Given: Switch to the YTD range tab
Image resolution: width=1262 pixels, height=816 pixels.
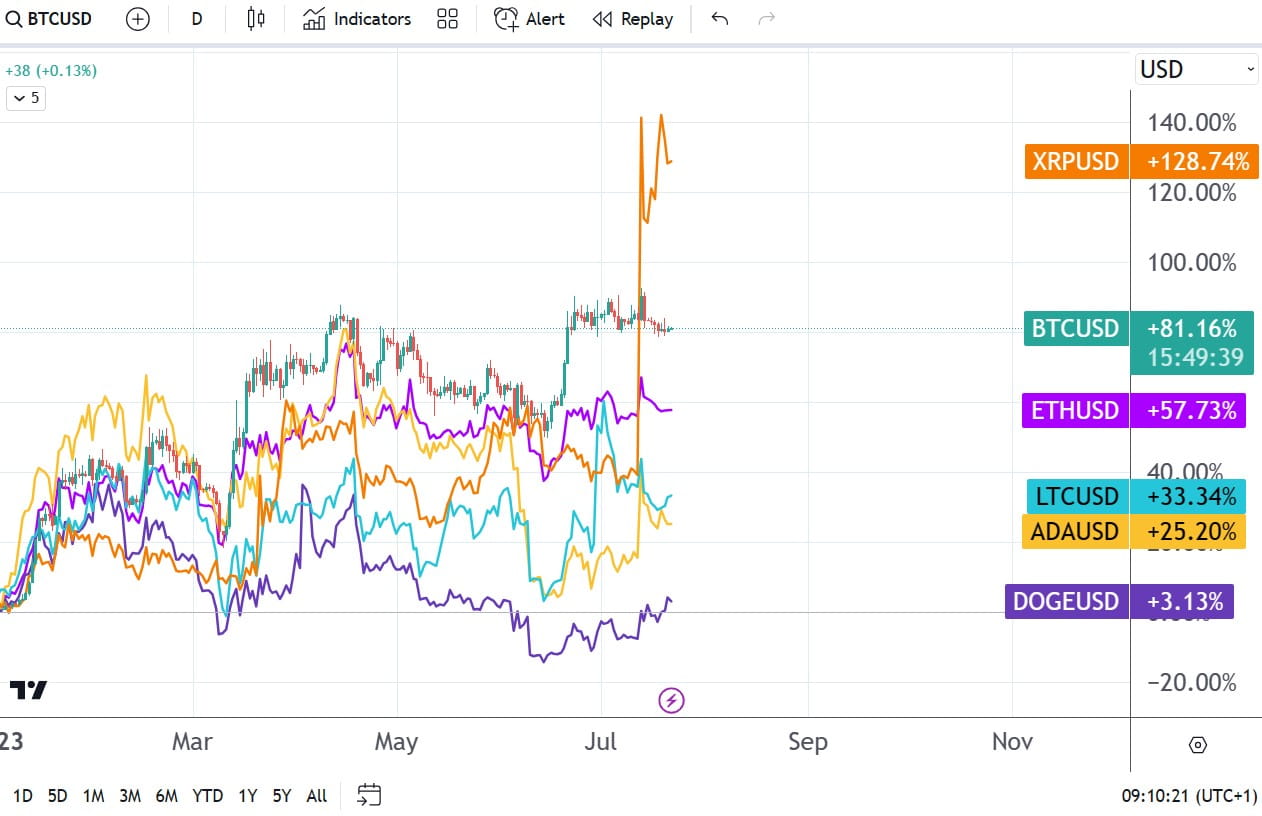Looking at the screenshot, I should [206, 795].
